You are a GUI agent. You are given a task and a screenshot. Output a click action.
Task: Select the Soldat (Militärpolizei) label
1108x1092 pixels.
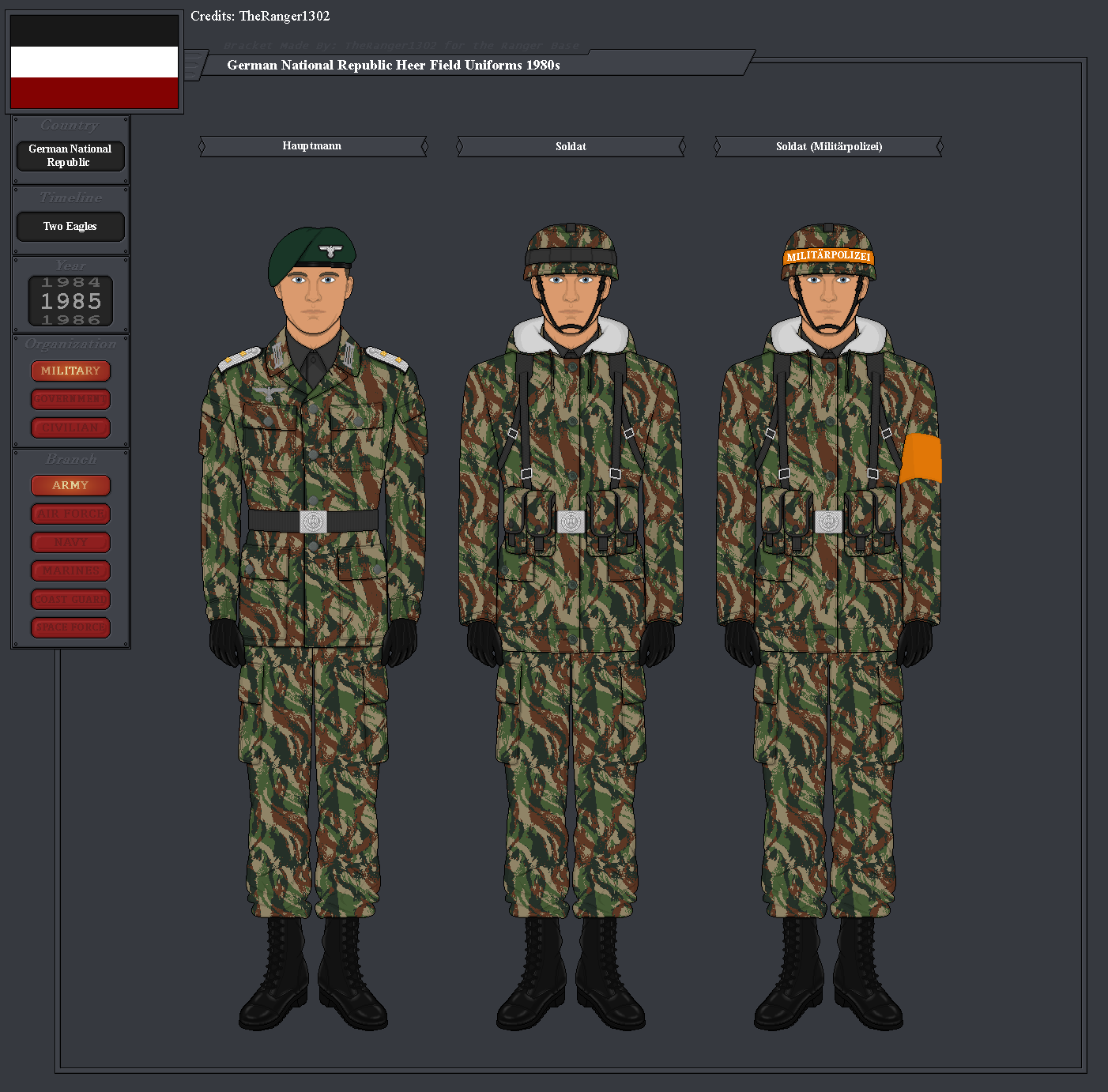[x=828, y=146]
